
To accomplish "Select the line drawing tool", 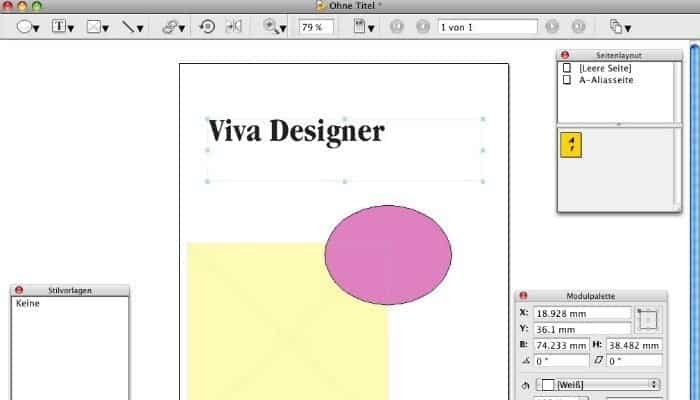I will [x=128, y=27].
